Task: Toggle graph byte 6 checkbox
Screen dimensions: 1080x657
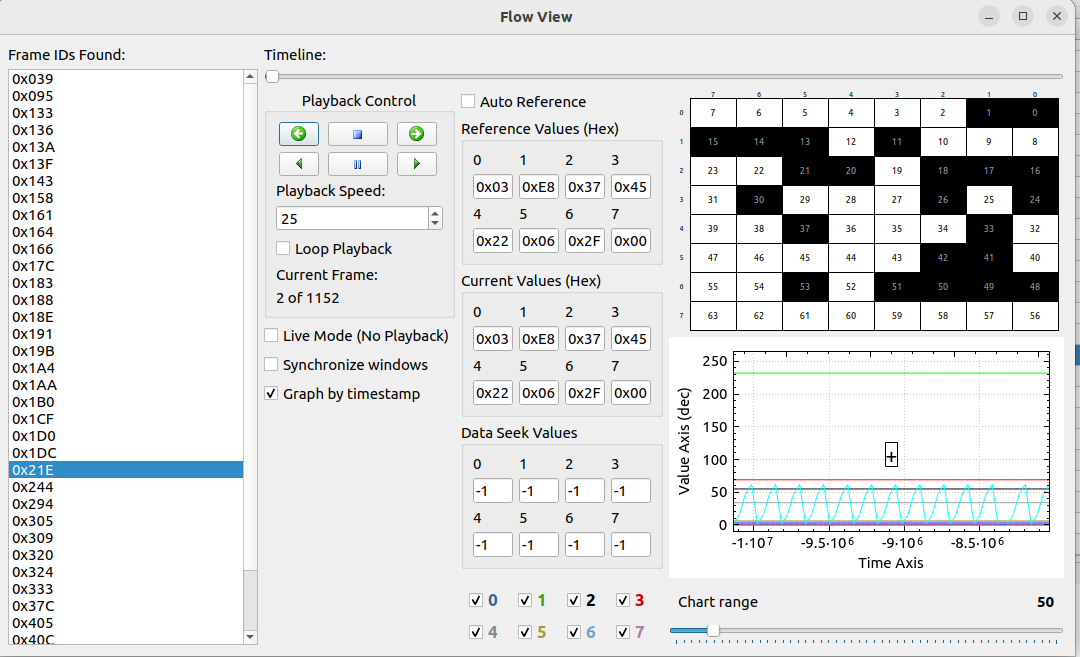Action: coord(573,632)
